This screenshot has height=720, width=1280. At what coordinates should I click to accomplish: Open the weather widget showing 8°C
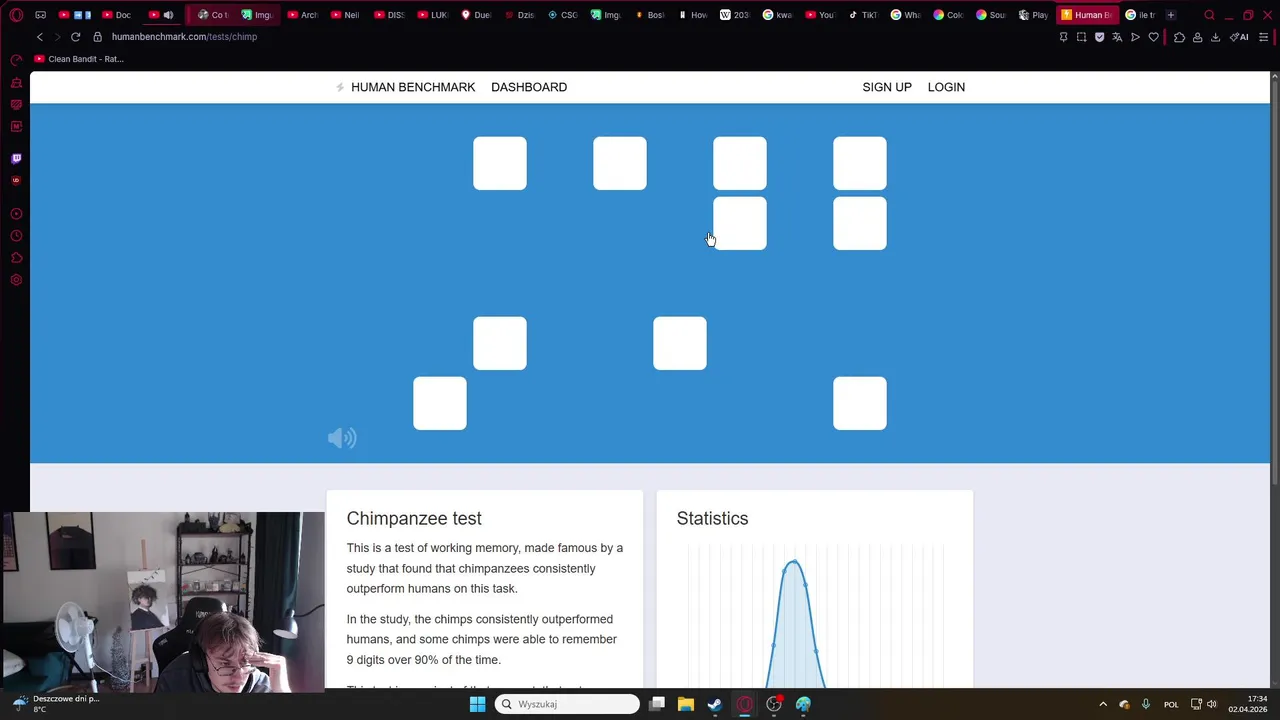click(57, 704)
